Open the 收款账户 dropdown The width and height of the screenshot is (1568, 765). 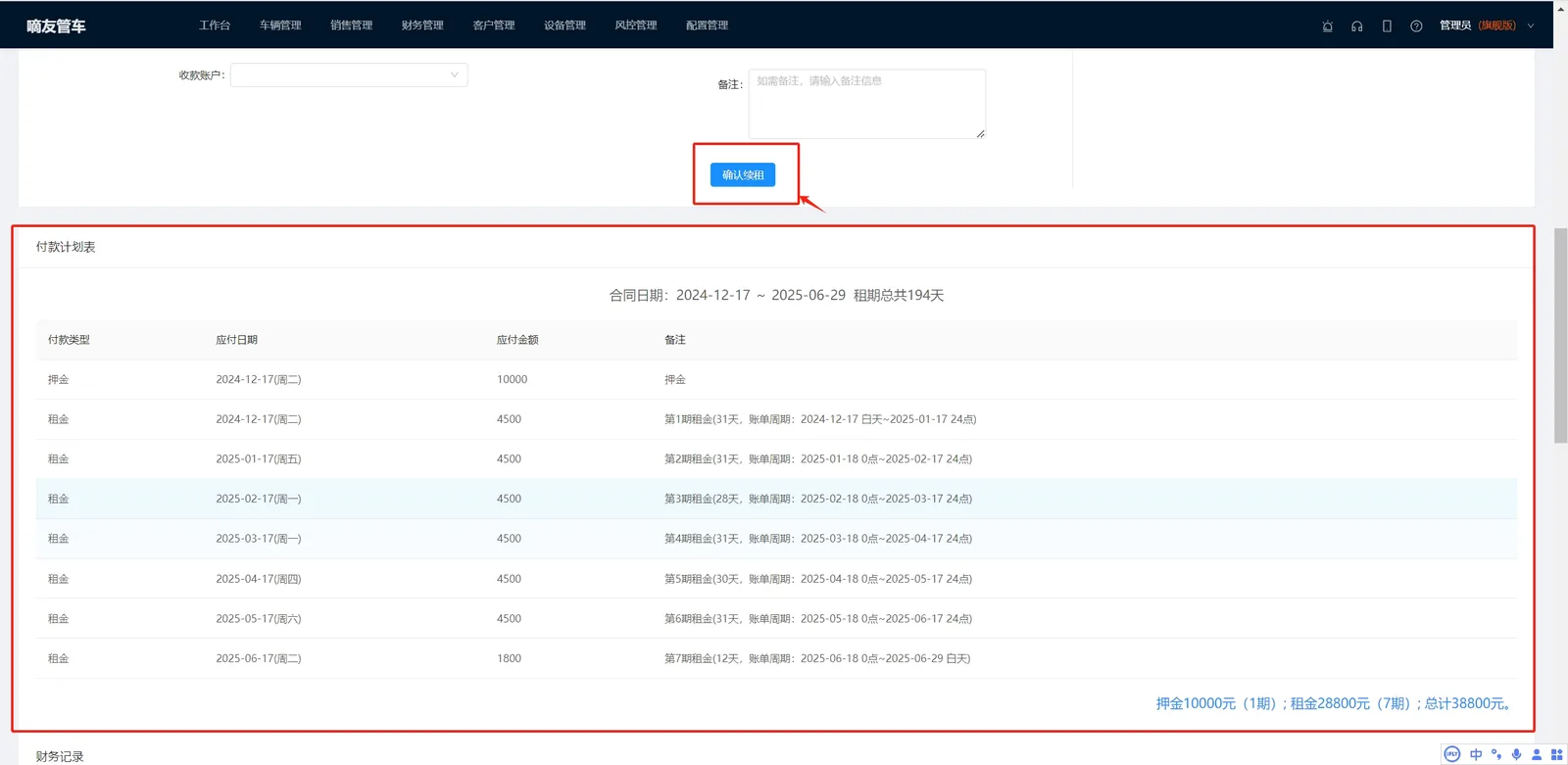click(x=349, y=75)
